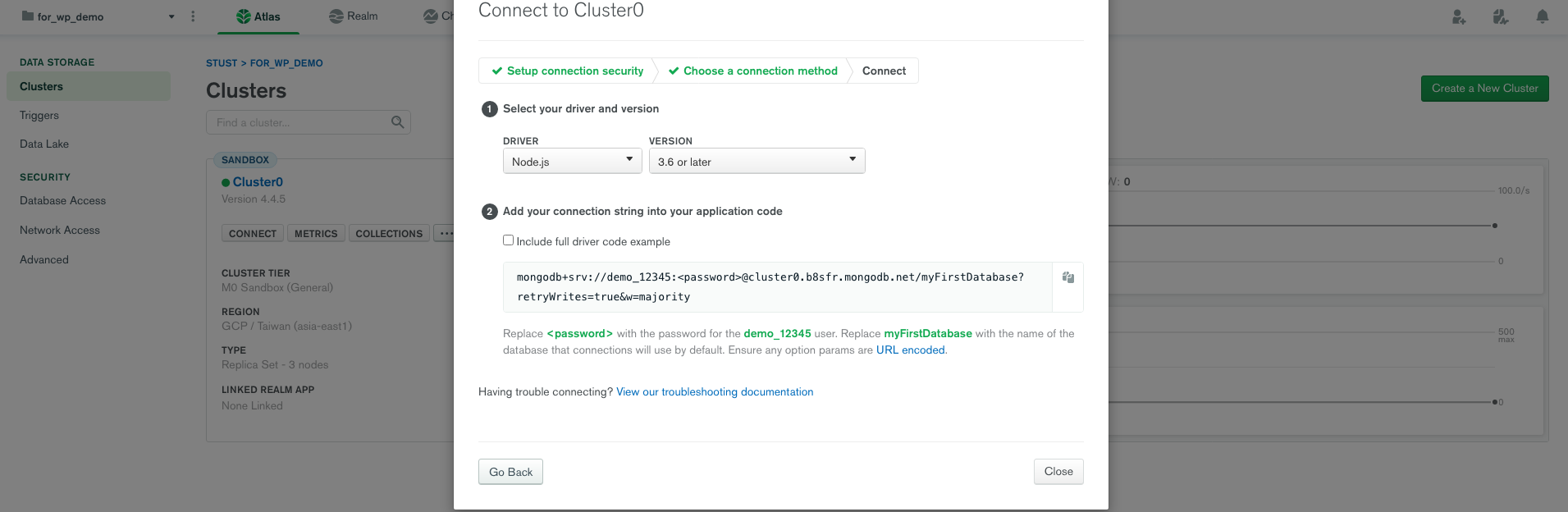Image resolution: width=1568 pixels, height=512 pixels.
Task: Enable Include full driver code example
Action: click(509, 240)
